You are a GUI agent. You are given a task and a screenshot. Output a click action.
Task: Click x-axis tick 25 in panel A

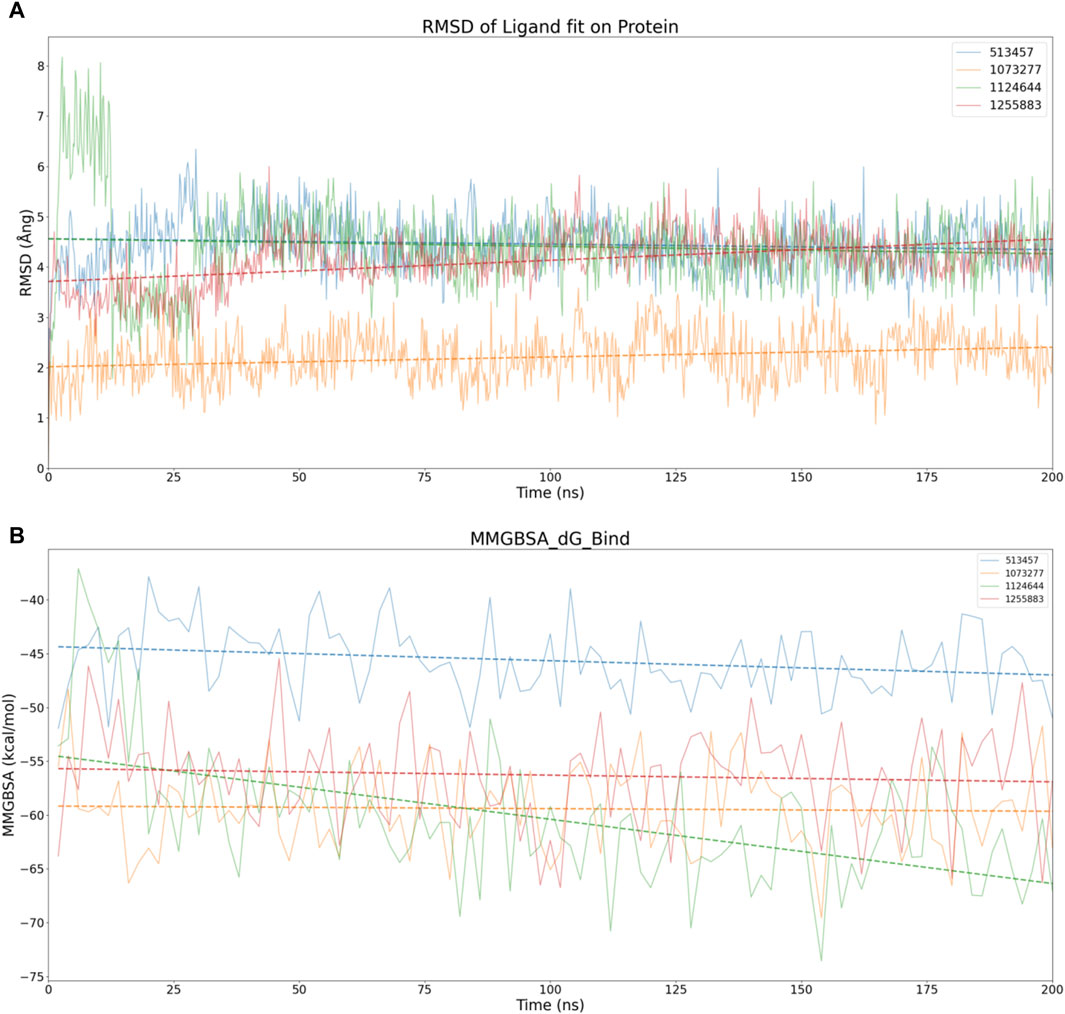click(174, 477)
